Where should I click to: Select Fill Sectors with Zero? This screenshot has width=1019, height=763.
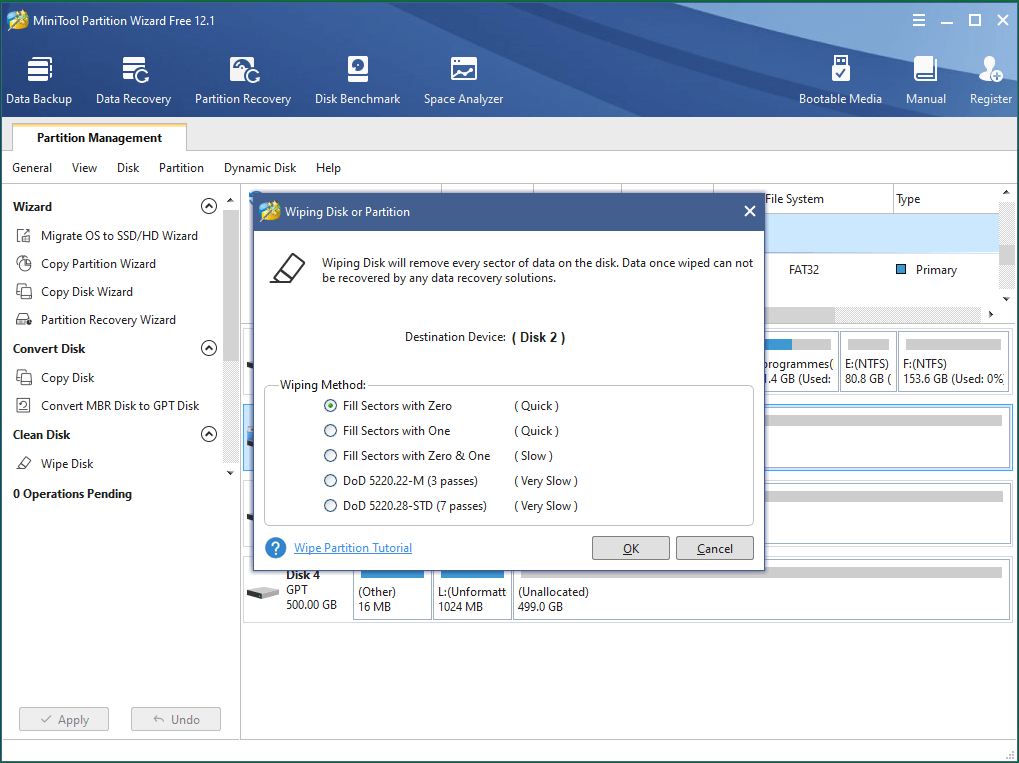[330, 406]
